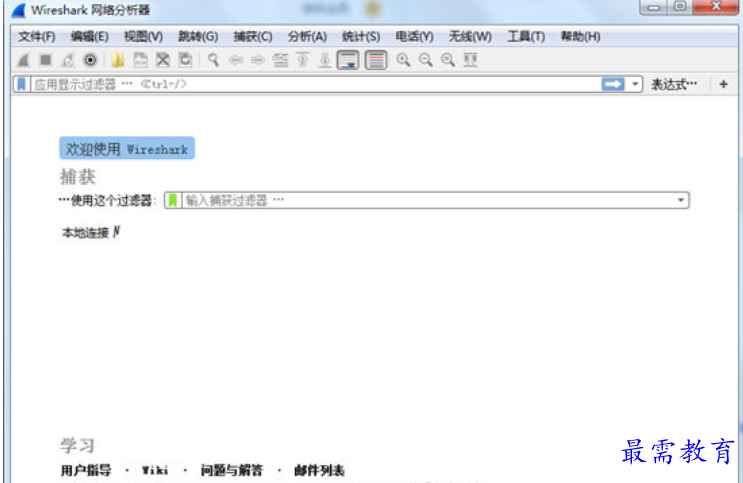
Task: Open the 编辑(E) menu
Action: pos(90,36)
